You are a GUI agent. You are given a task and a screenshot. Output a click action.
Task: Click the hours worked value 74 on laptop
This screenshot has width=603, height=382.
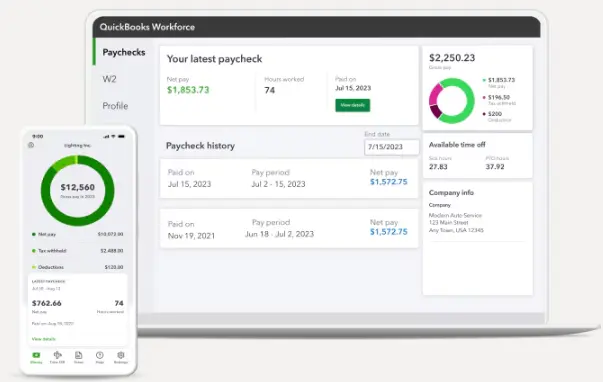pos(270,90)
